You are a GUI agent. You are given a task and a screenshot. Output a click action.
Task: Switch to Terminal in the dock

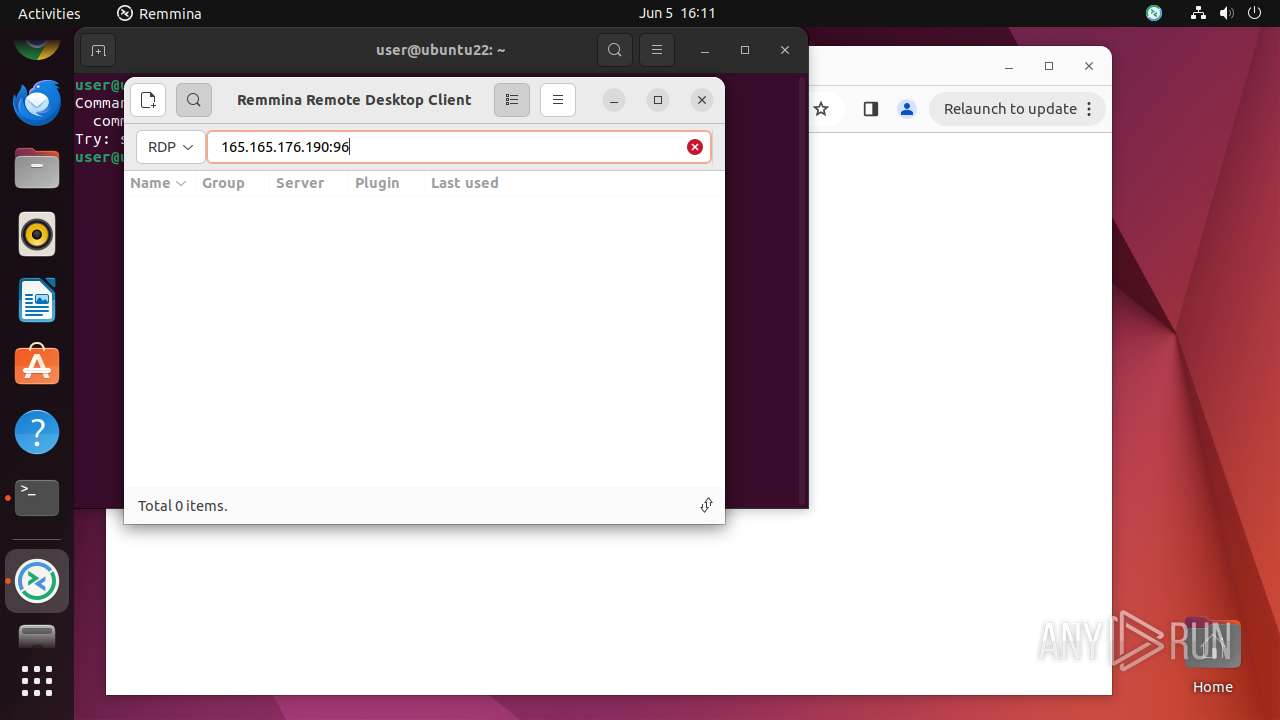(x=37, y=498)
